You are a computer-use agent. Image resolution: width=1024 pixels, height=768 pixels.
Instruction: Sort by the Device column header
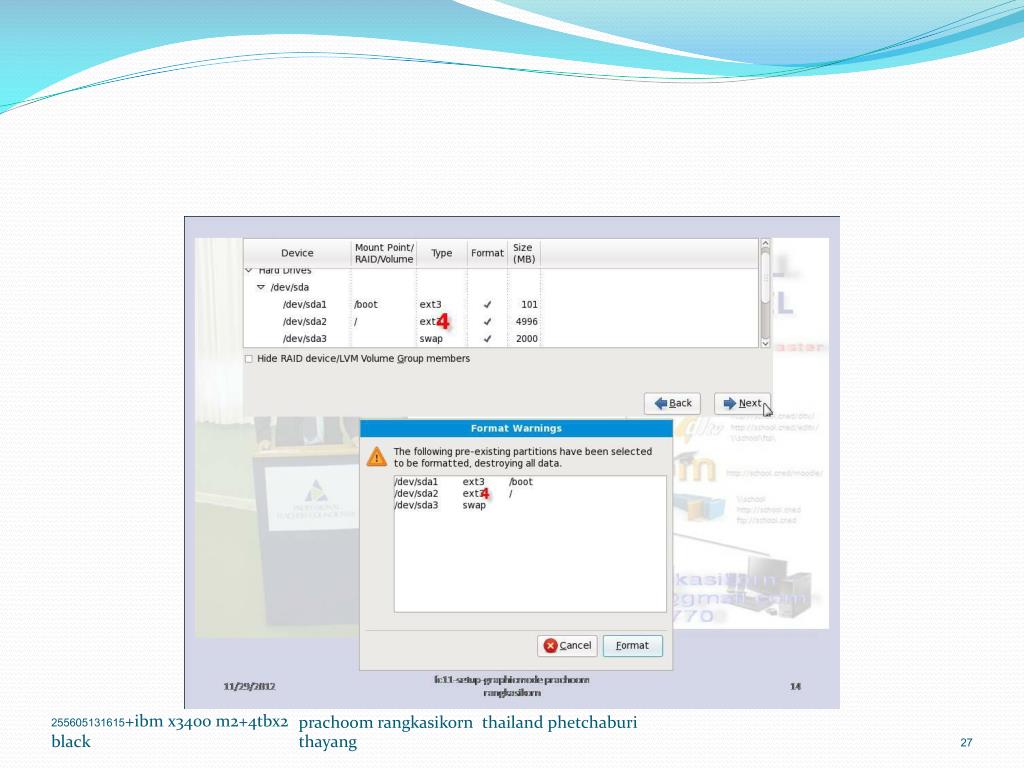297,253
